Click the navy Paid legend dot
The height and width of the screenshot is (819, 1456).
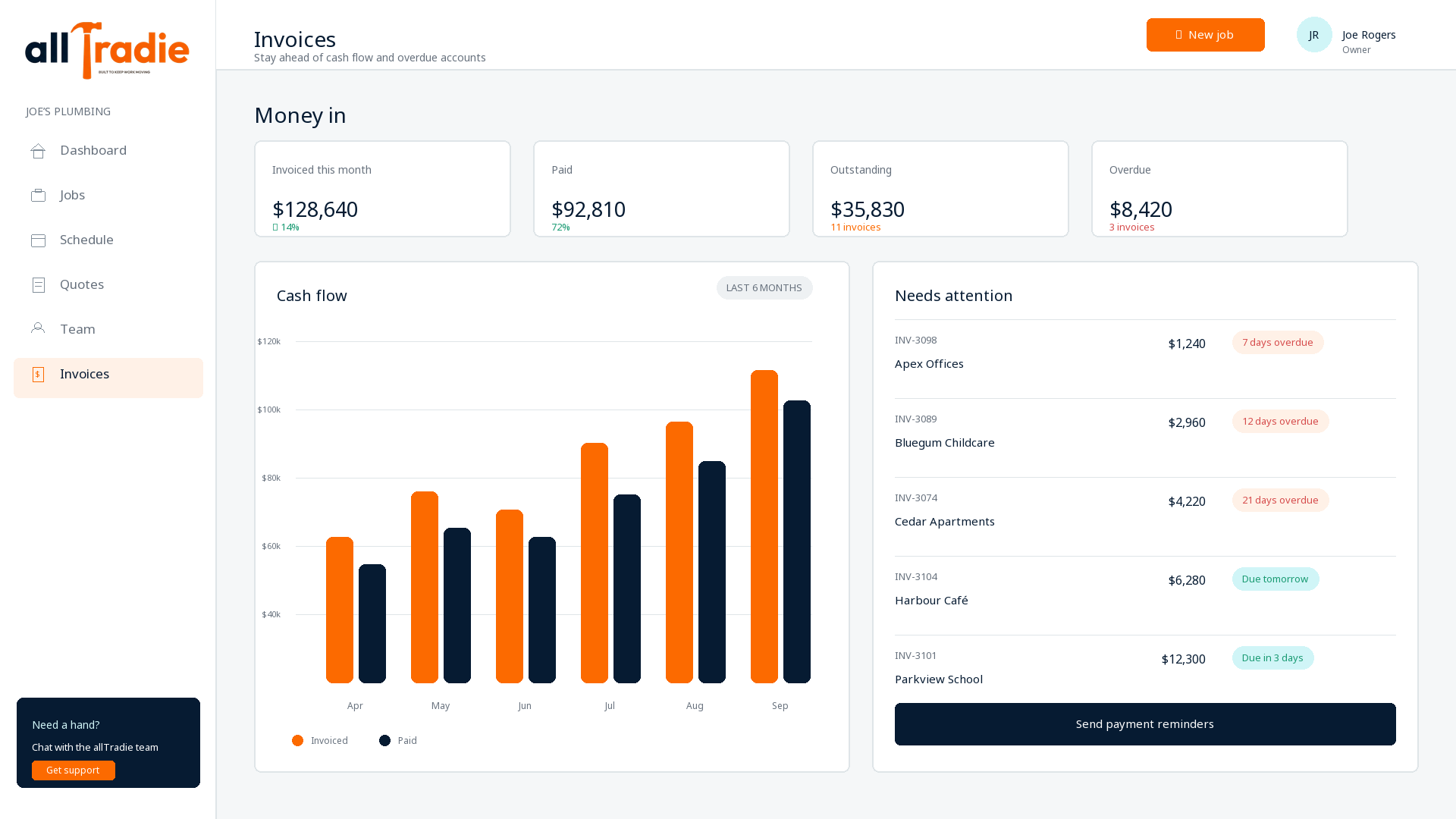384,741
